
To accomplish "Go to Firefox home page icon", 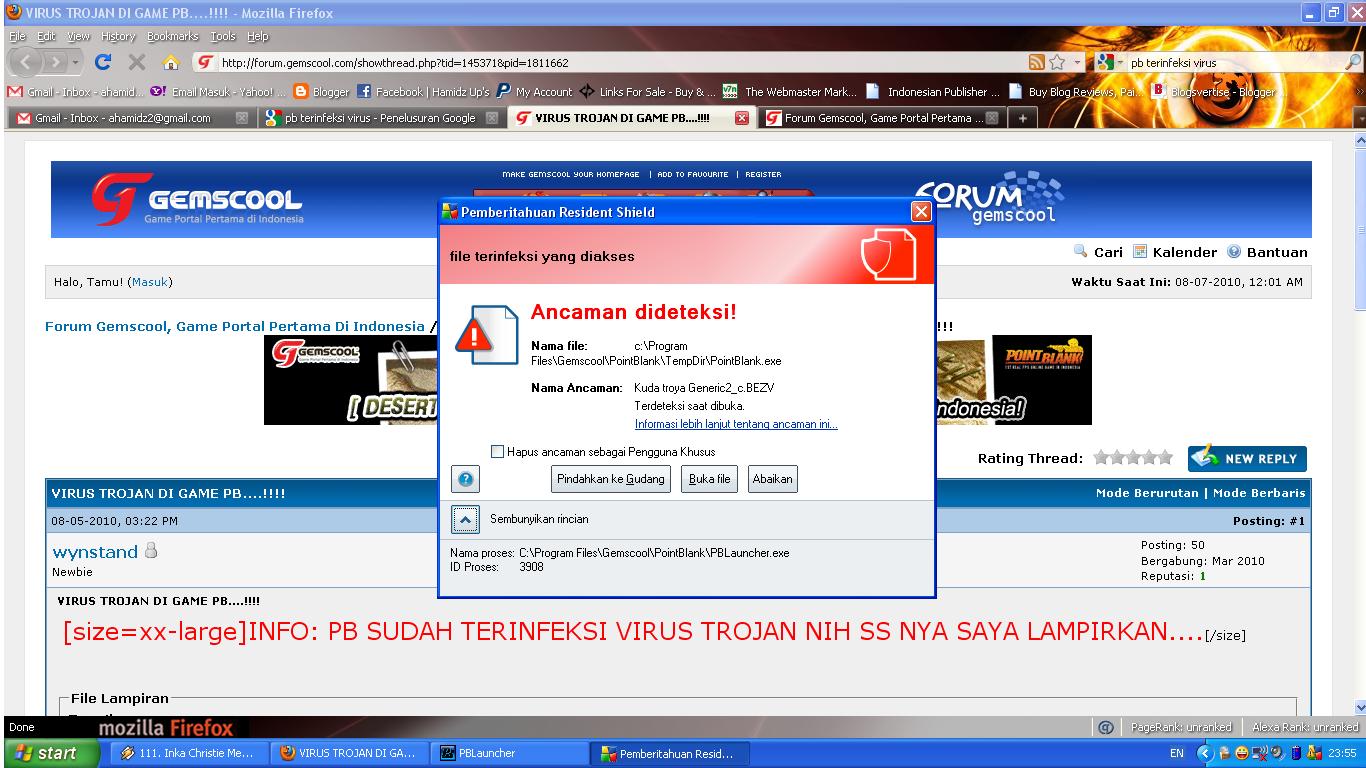I will [171, 62].
